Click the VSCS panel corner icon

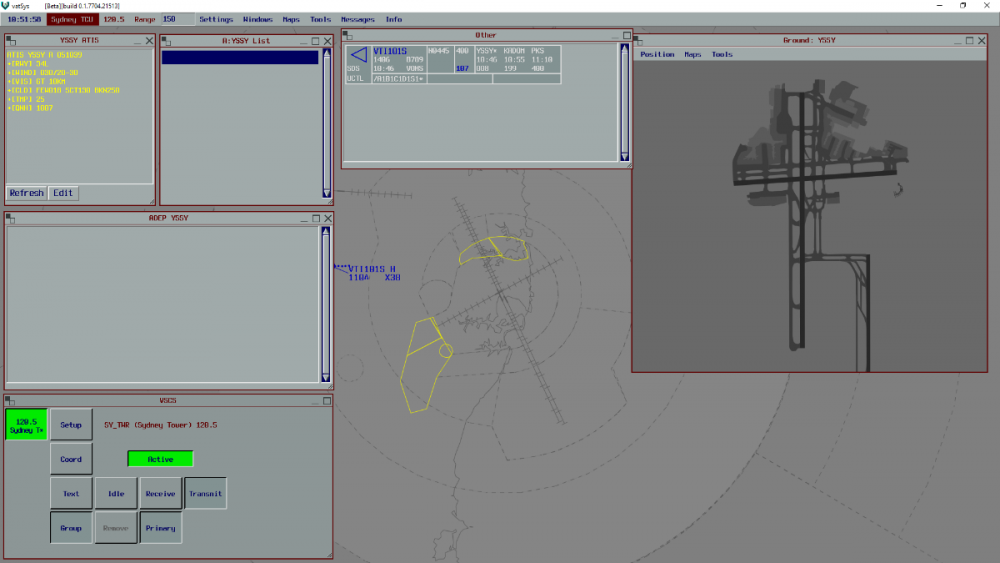[9, 400]
